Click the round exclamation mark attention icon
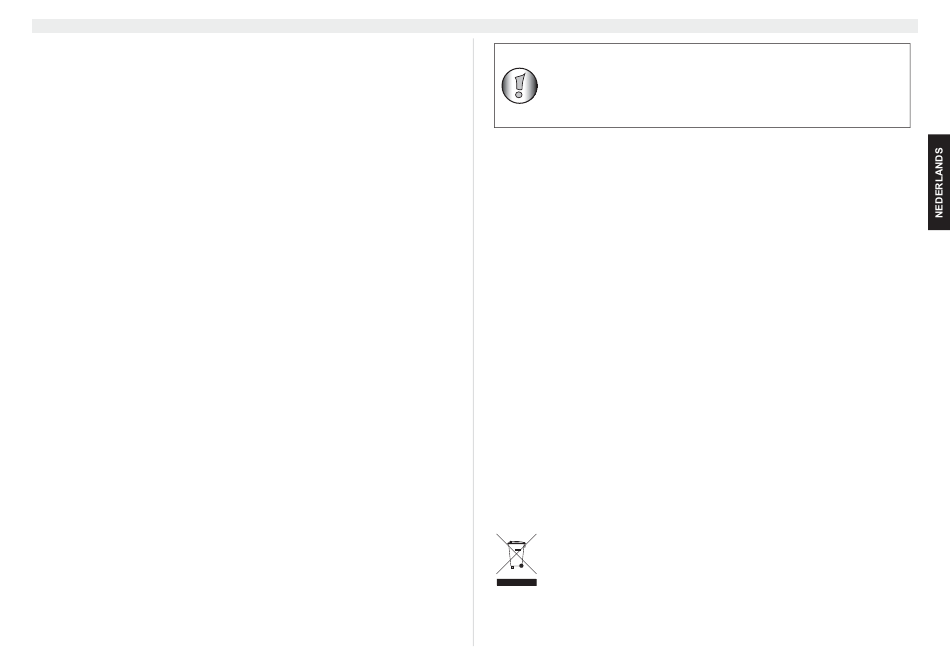 [x=519, y=85]
